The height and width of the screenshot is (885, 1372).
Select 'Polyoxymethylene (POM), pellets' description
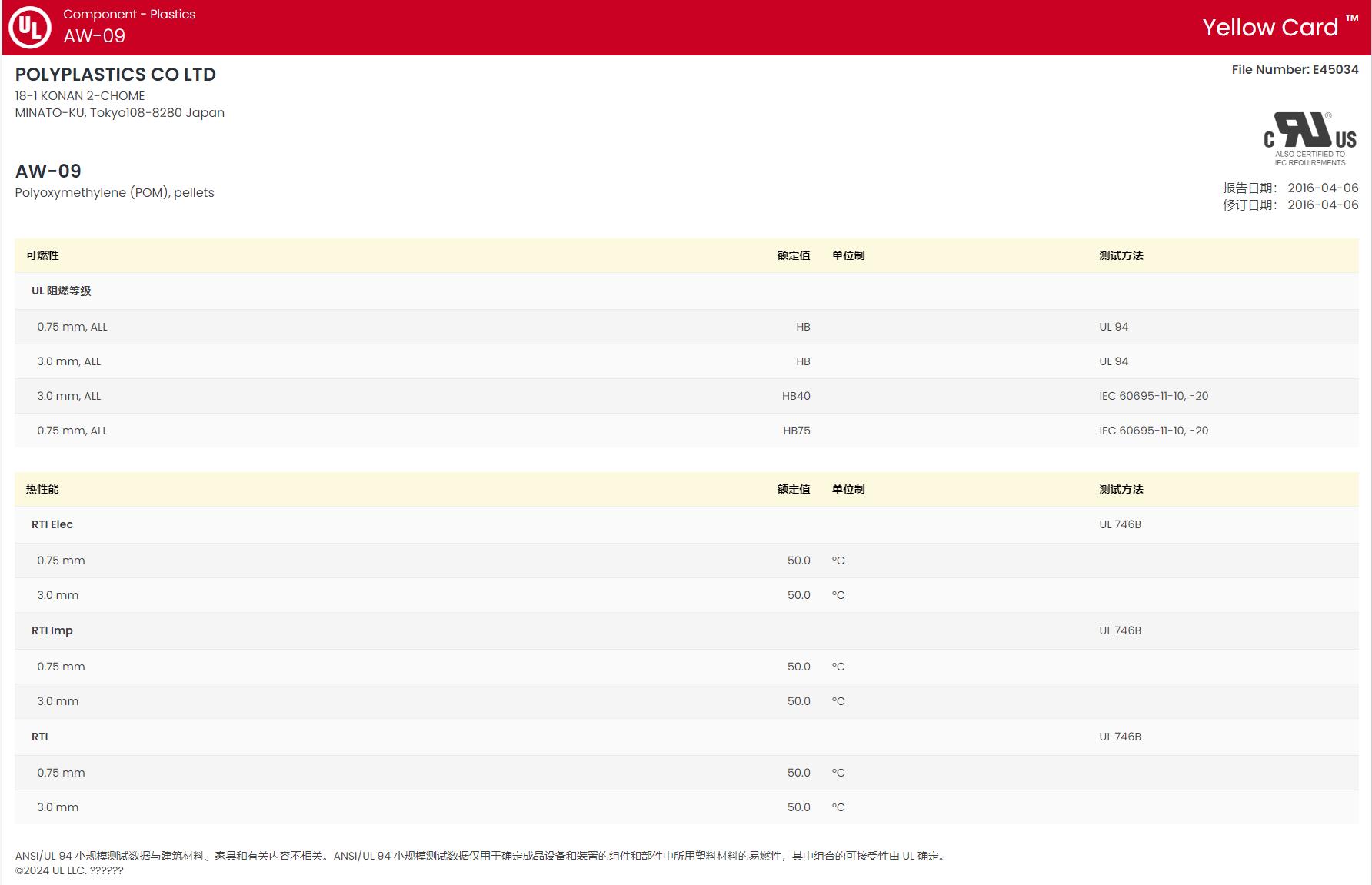[115, 192]
